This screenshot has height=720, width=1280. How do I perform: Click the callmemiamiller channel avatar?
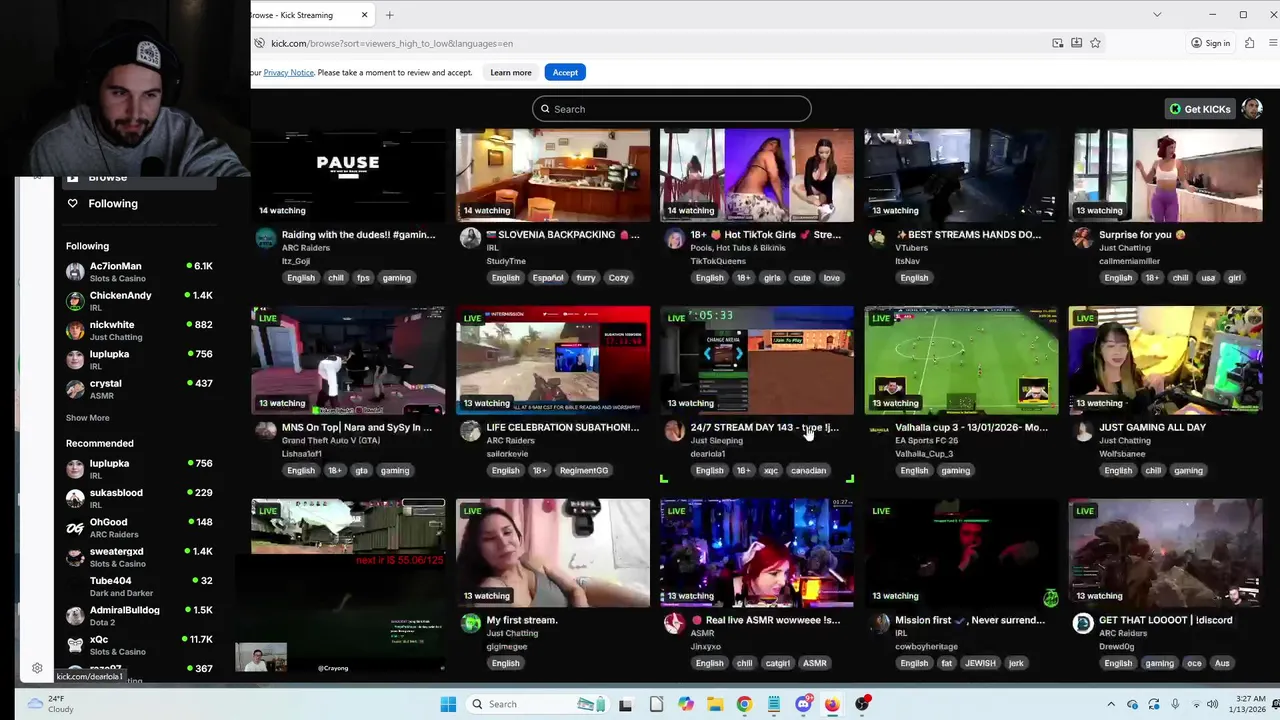1083,238
